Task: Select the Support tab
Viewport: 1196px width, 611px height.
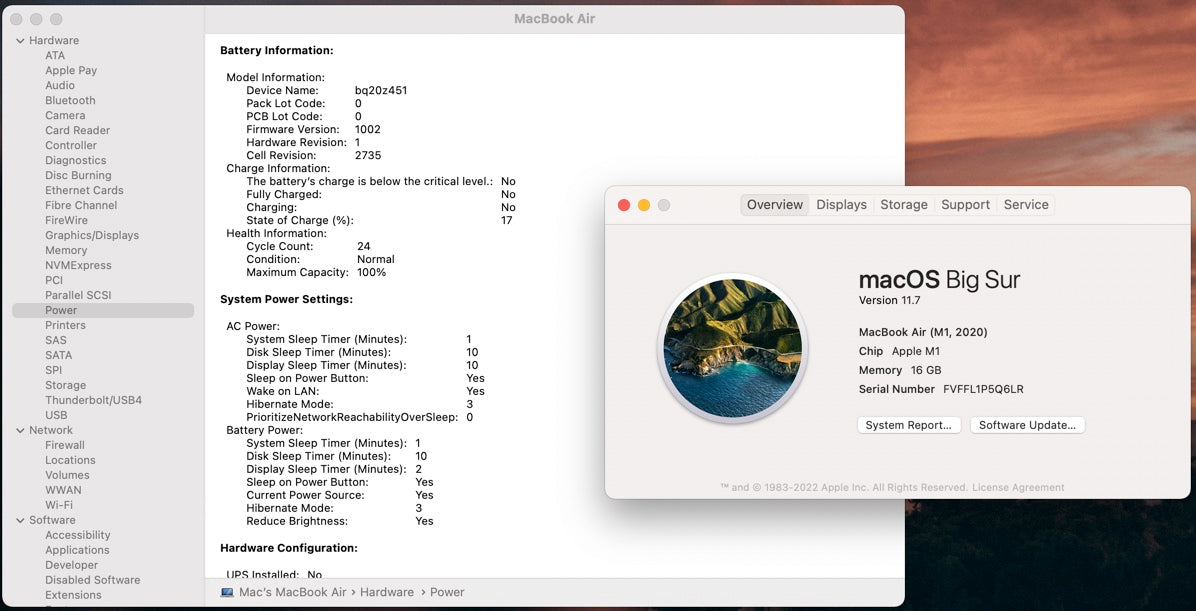Action: (965, 205)
